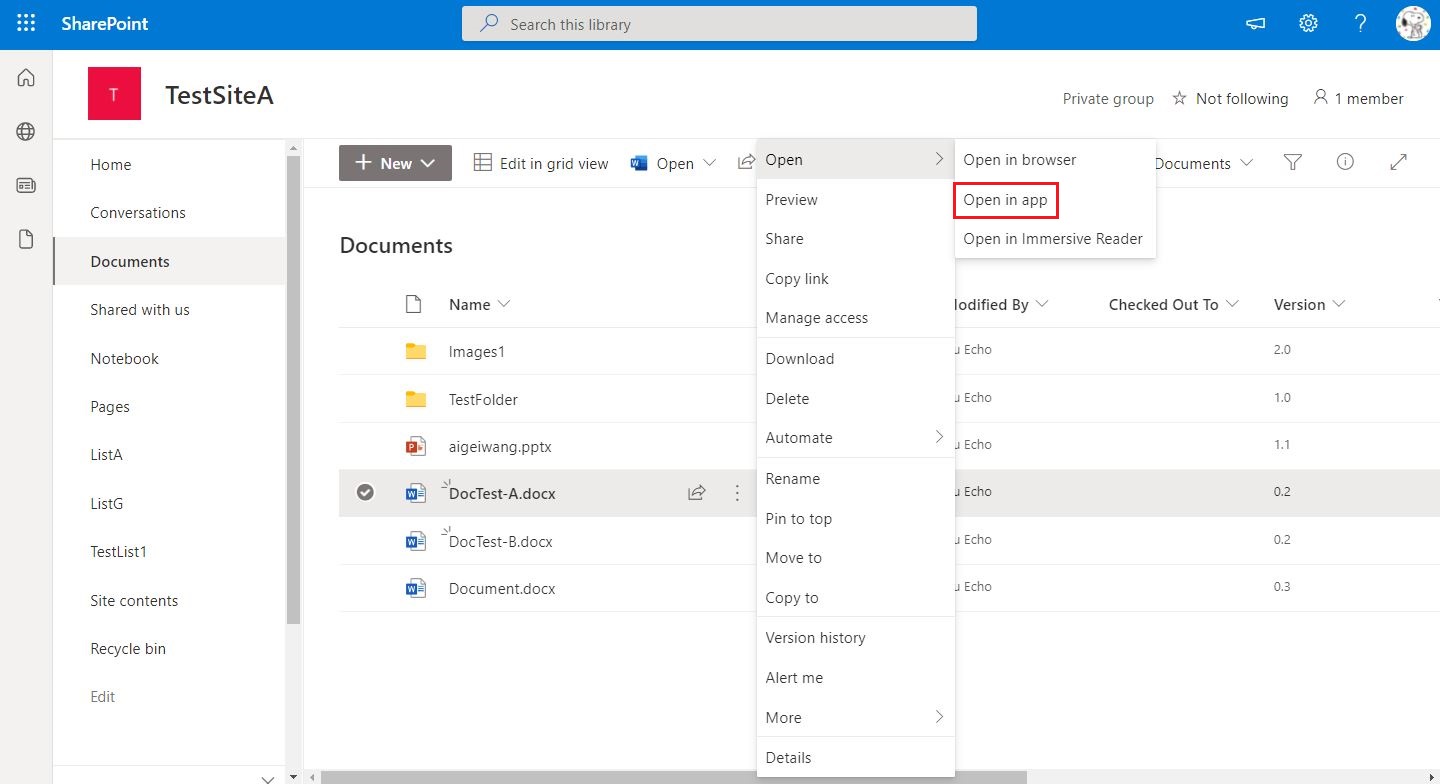Image resolution: width=1440 pixels, height=784 pixels.
Task: Click the star icon to follow site
Action: tap(1179, 98)
